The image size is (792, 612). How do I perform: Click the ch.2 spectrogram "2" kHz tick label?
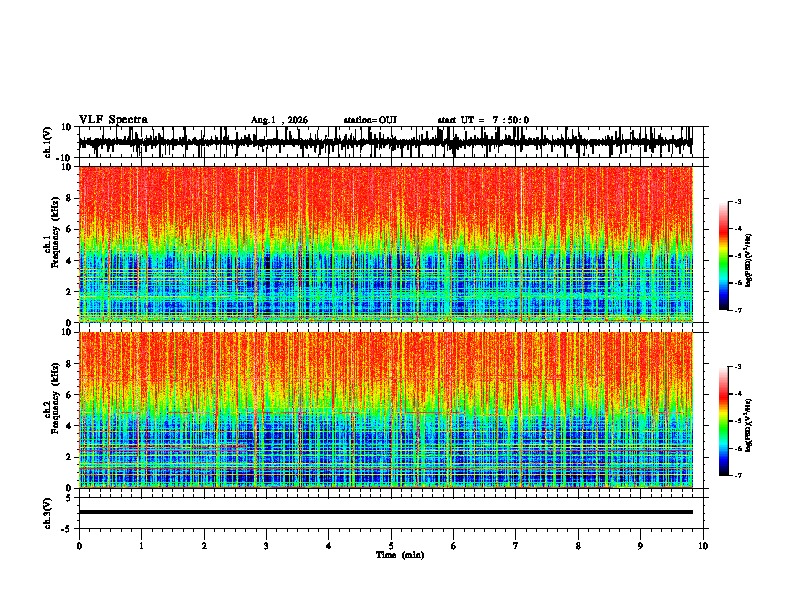tap(70, 457)
